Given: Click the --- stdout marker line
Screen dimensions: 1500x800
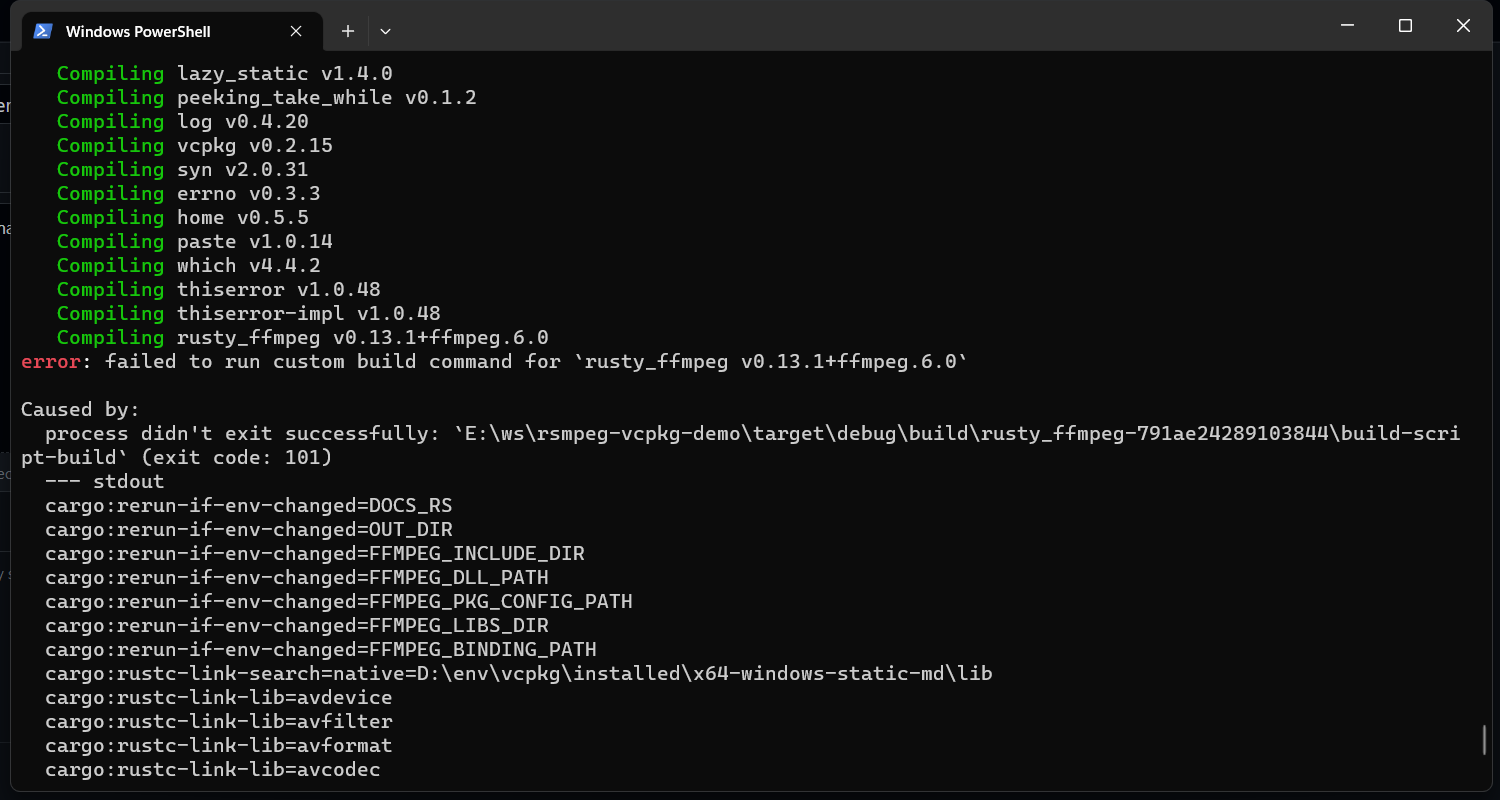Looking at the screenshot, I should point(100,481).
